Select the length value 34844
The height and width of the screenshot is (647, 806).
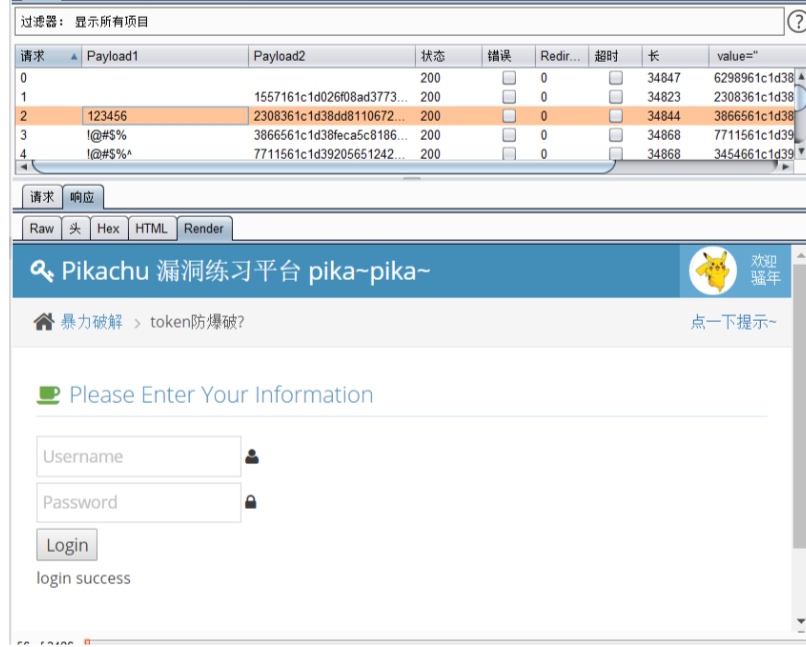click(x=664, y=116)
